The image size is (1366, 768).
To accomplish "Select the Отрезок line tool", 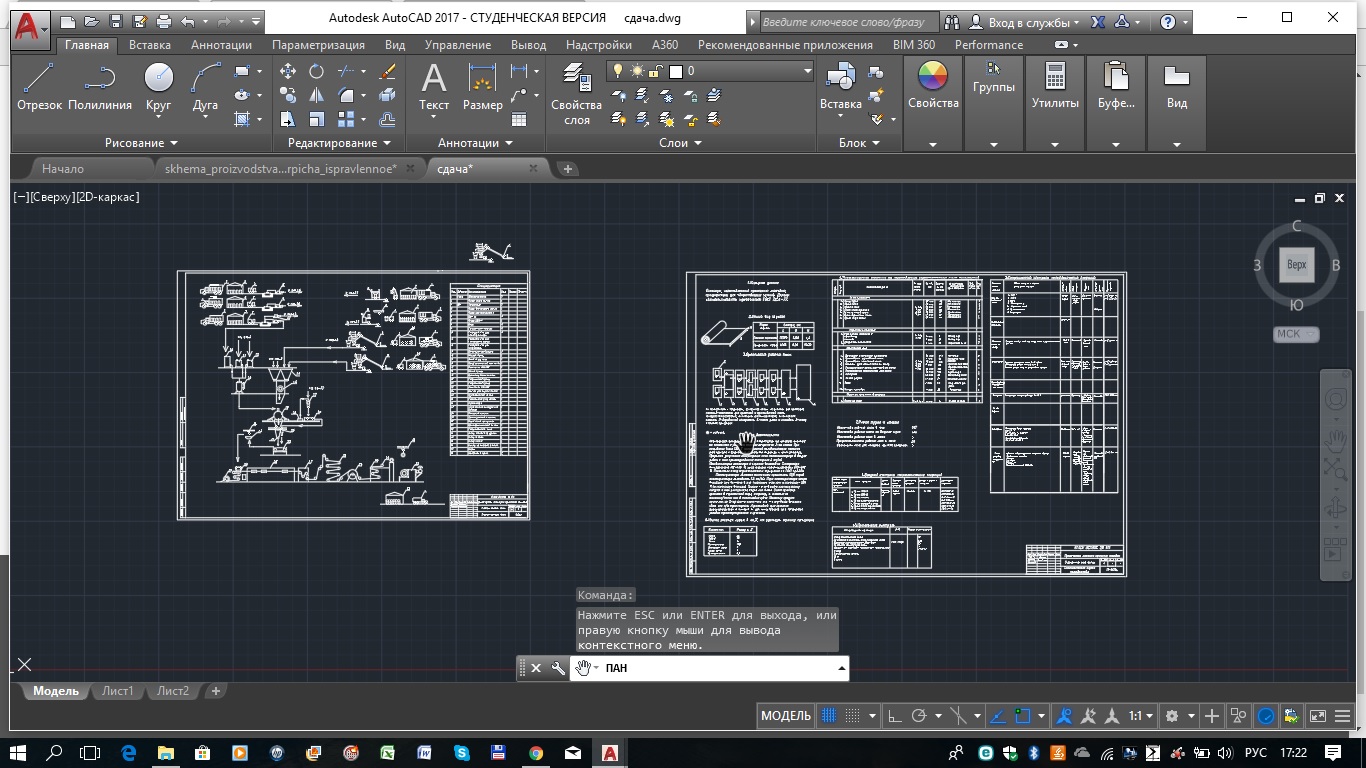I will coord(39,86).
